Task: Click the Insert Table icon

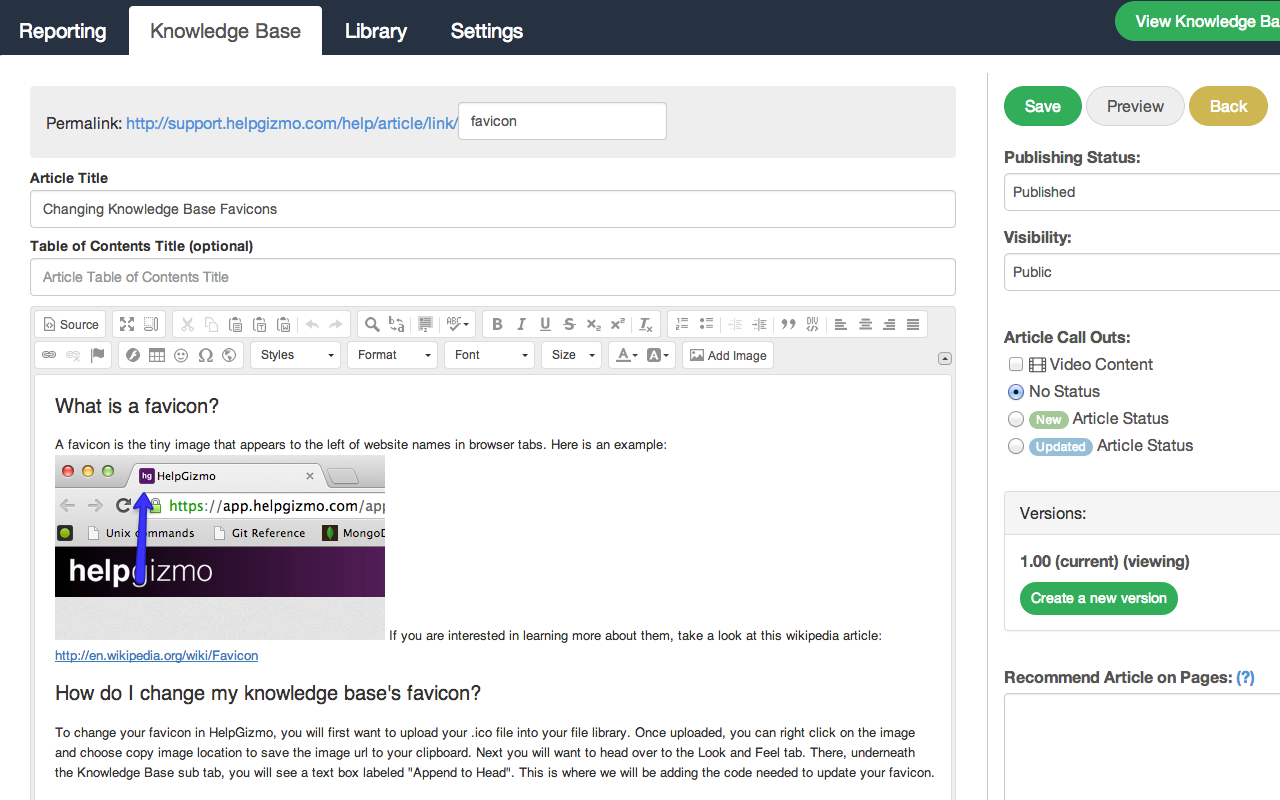Action: point(157,355)
